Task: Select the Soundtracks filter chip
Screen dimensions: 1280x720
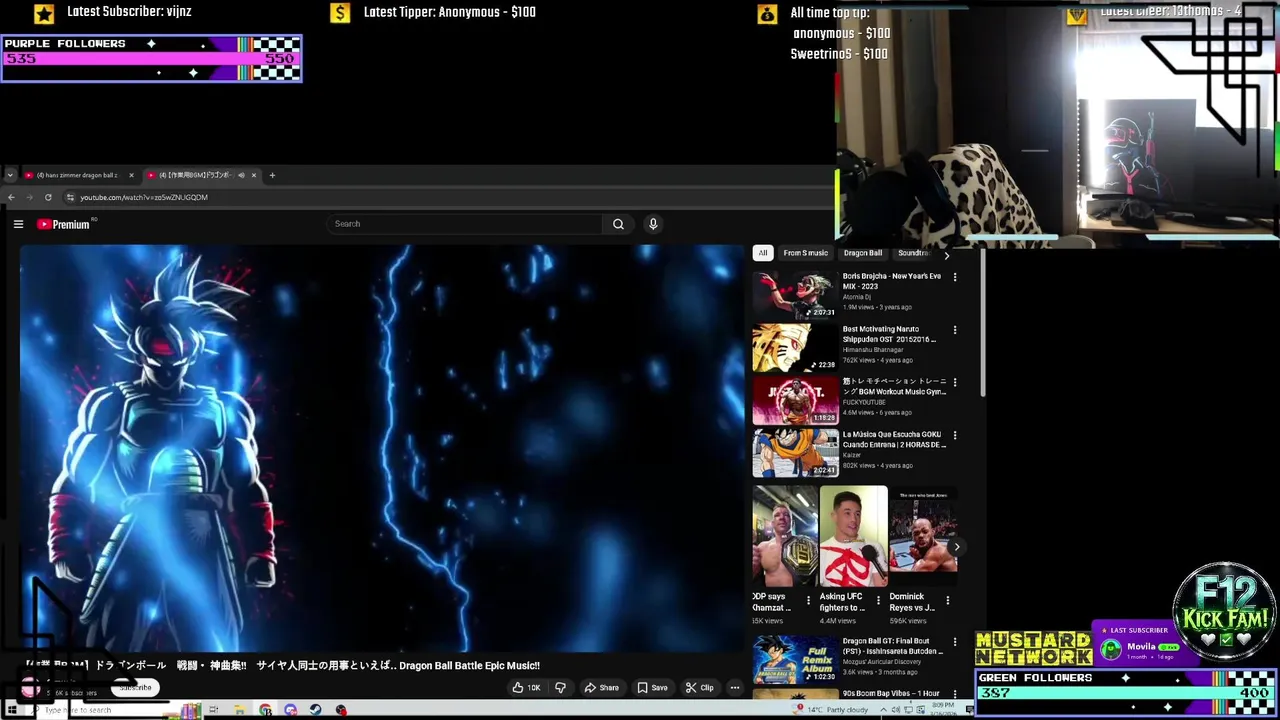Action: point(913,253)
